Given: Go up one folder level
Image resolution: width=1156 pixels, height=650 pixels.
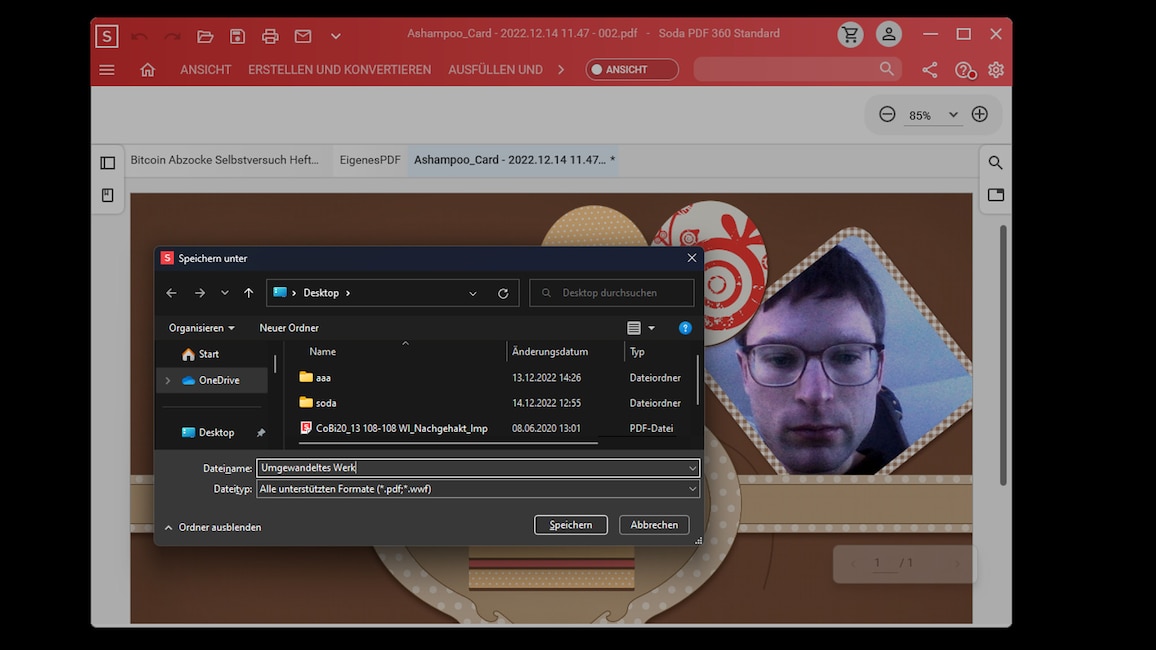Looking at the screenshot, I should click(248, 293).
